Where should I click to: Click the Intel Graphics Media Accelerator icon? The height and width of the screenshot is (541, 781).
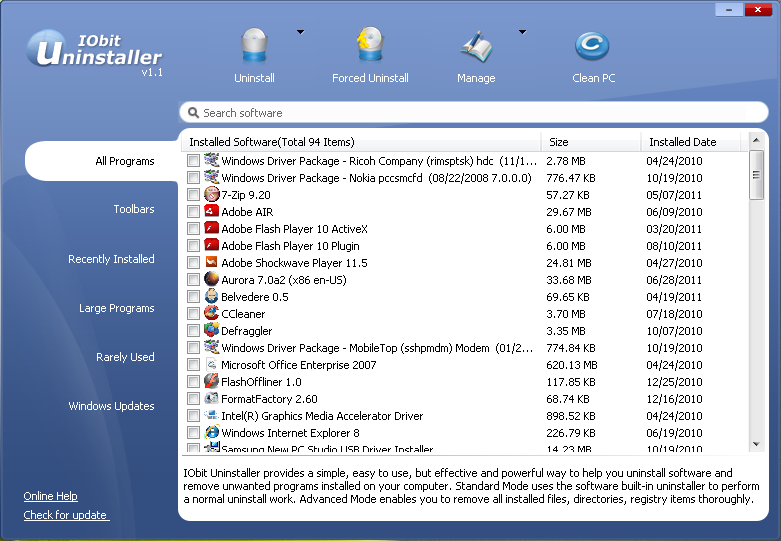click(x=212, y=415)
